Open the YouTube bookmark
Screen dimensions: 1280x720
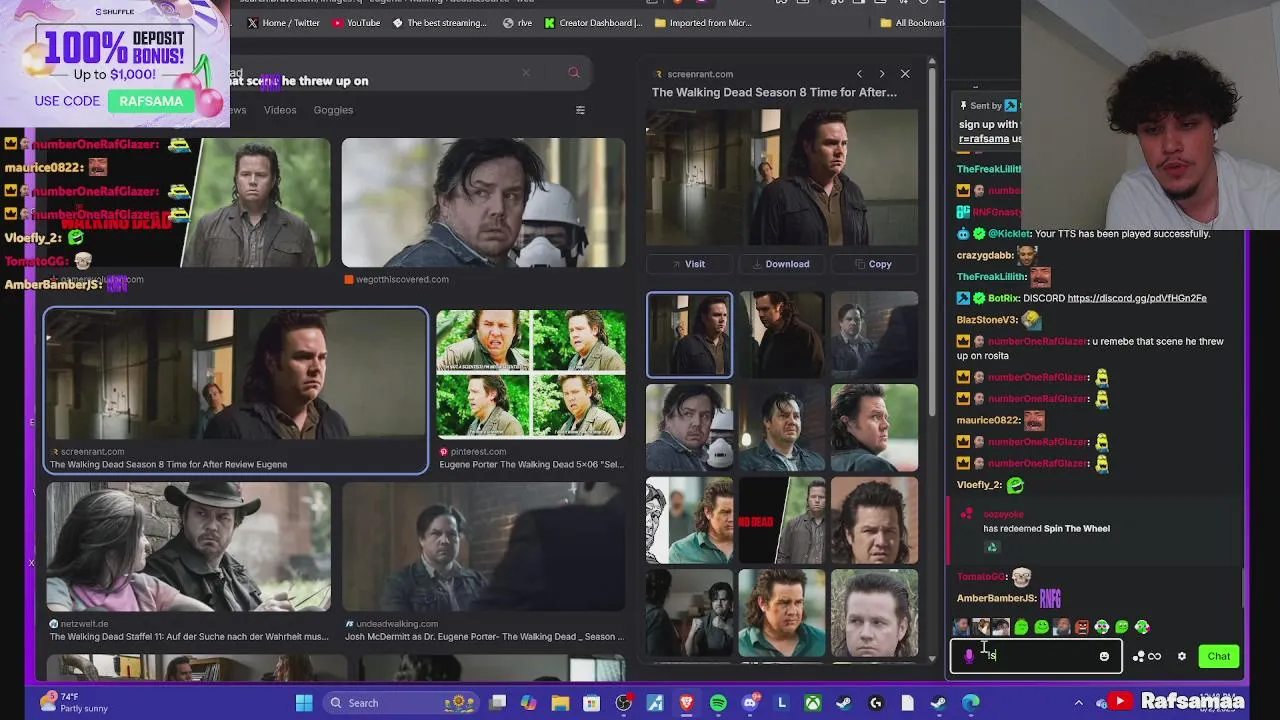355,23
